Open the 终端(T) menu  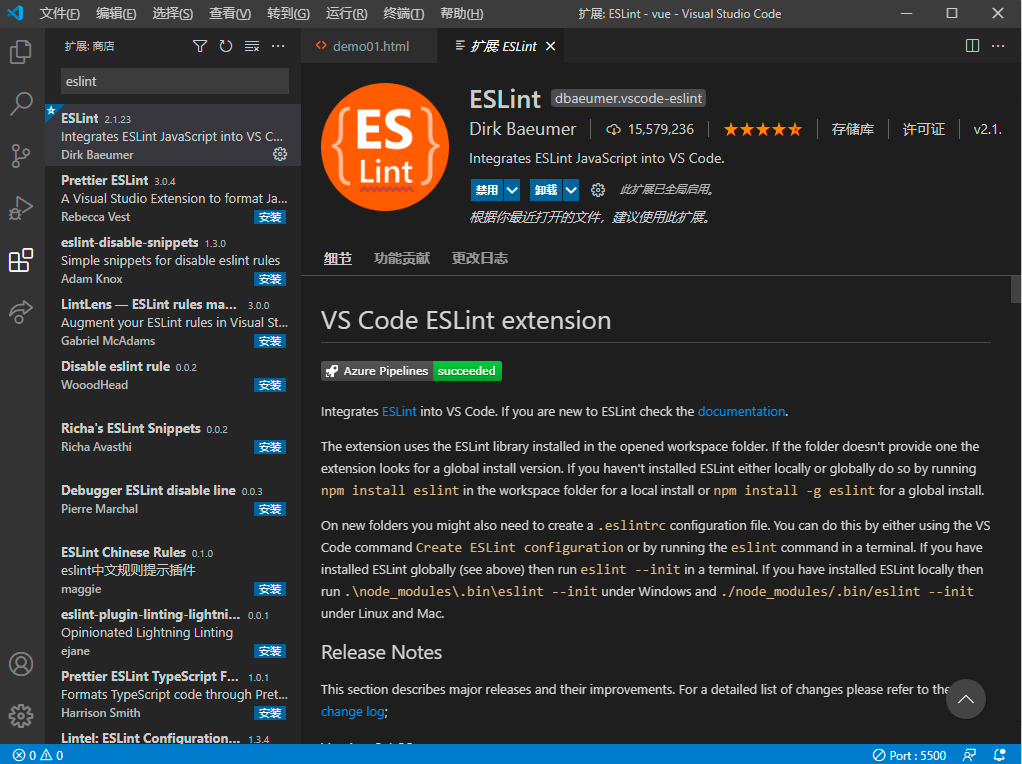click(403, 14)
